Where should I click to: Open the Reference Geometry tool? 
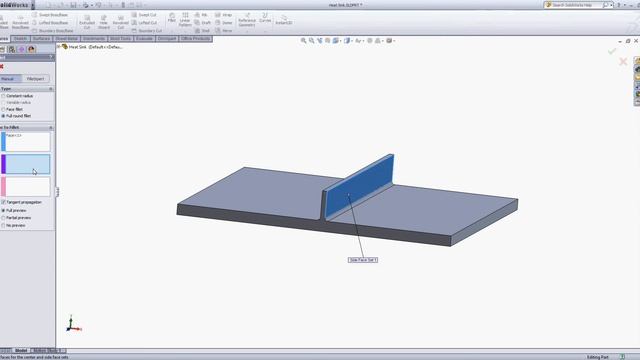247,20
